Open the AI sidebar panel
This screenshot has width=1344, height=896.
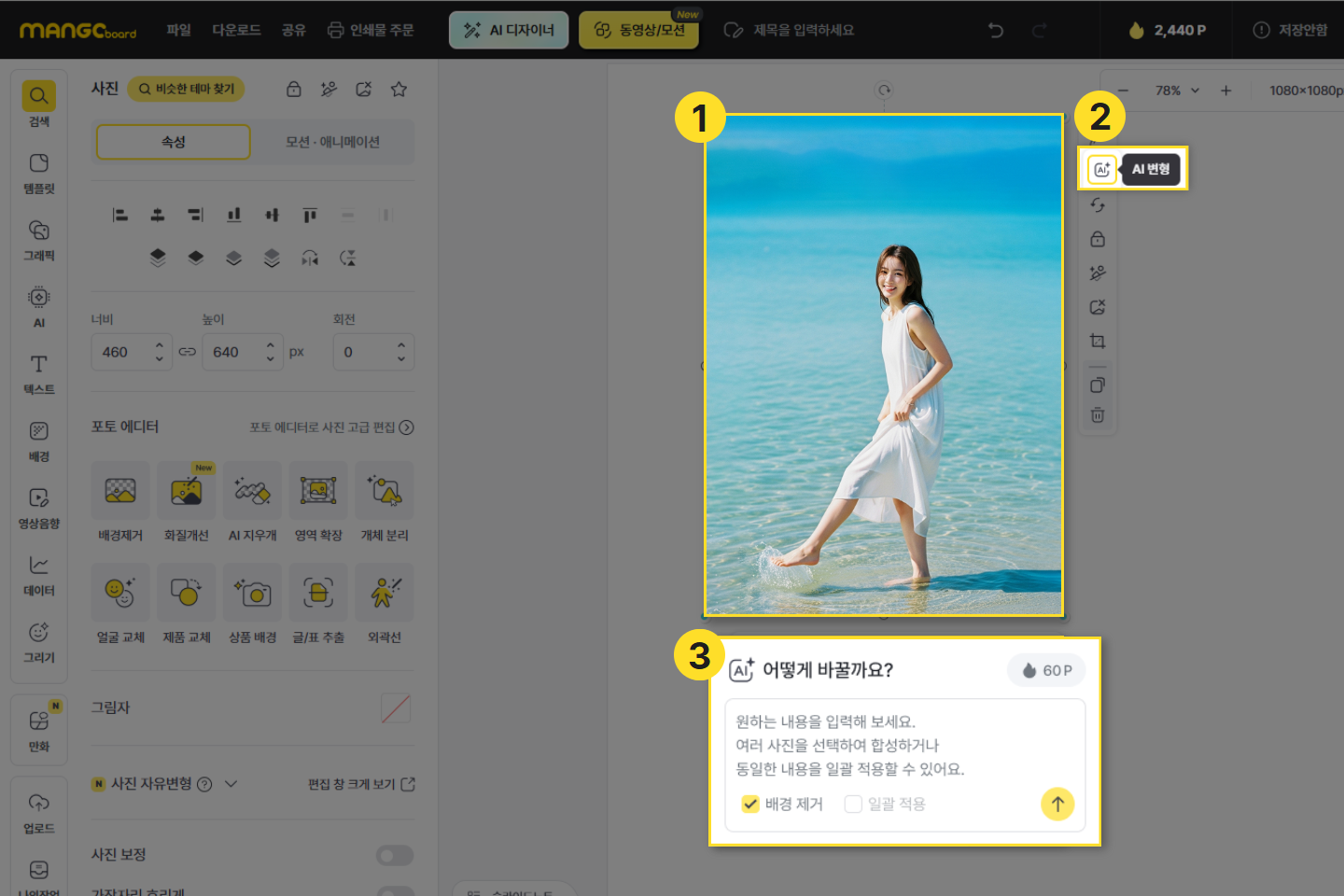tap(38, 307)
